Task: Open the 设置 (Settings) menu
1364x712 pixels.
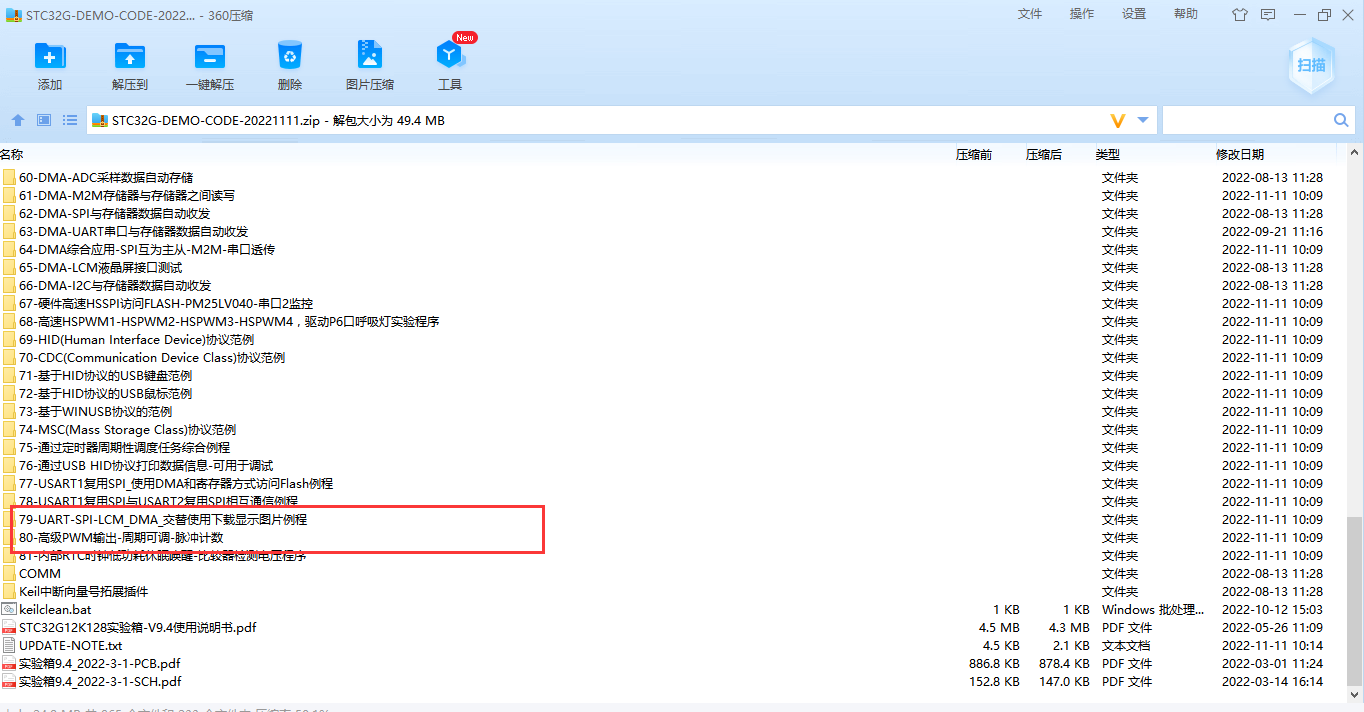Action: click(1134, 14)
